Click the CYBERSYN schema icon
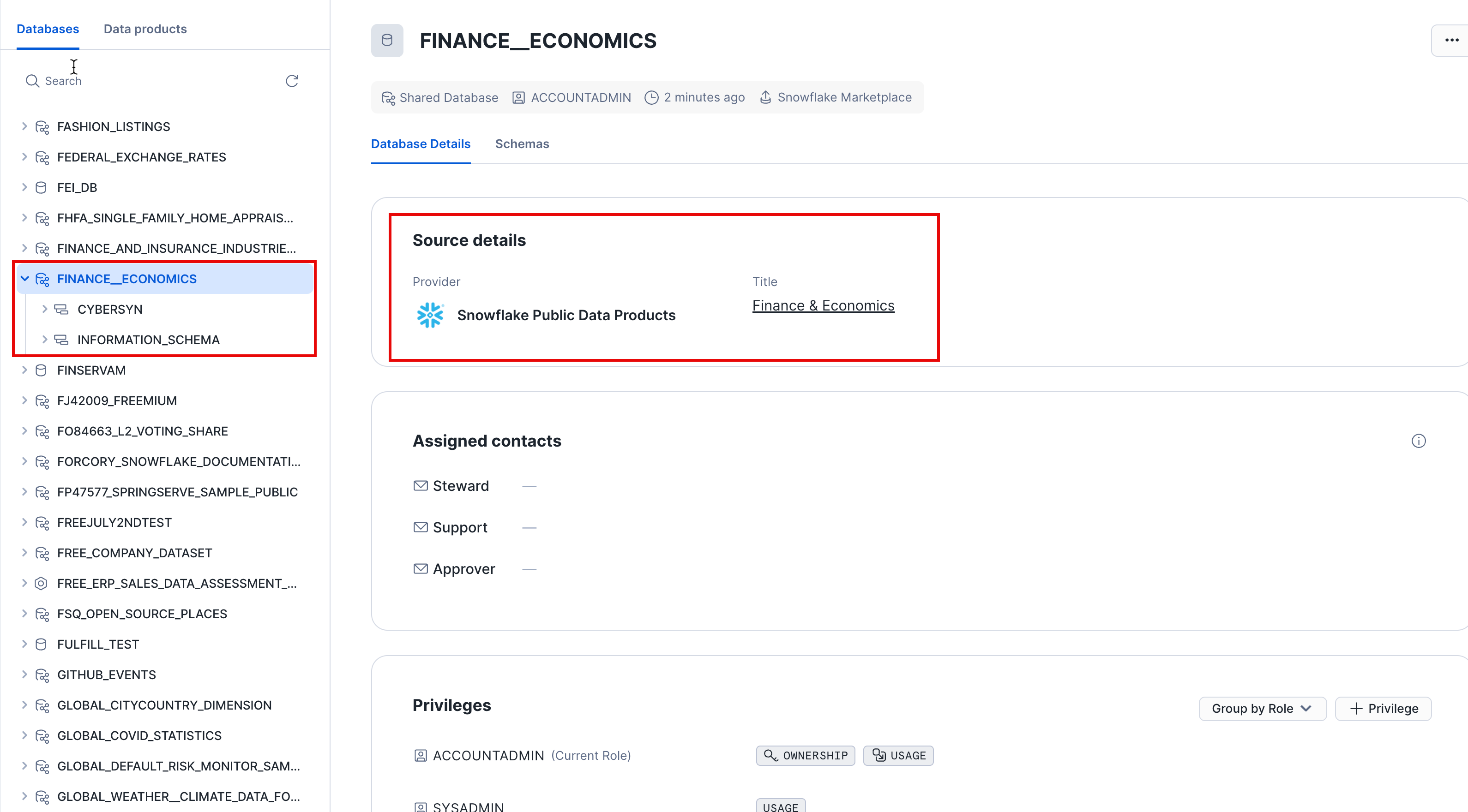This screenshot has height=812, width=1468. pos(61,309)
